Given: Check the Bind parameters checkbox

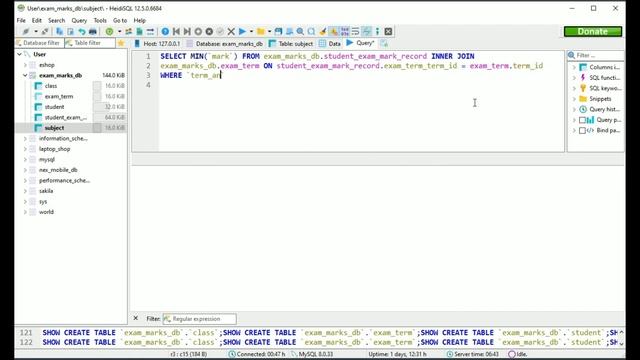Looking at the screenshot, I should point(582,131).
